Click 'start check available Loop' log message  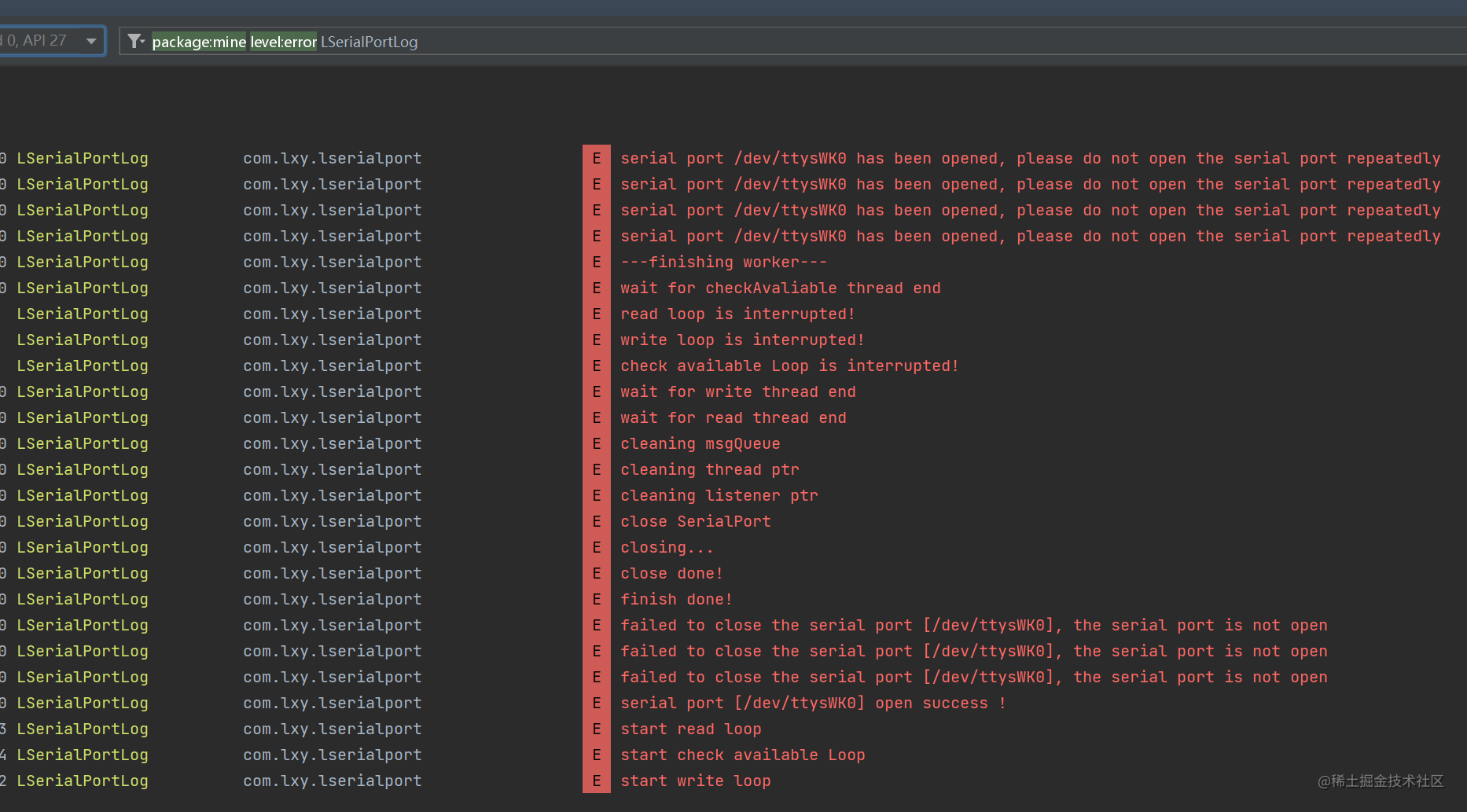pyautogui.click(x=743, y=755)
